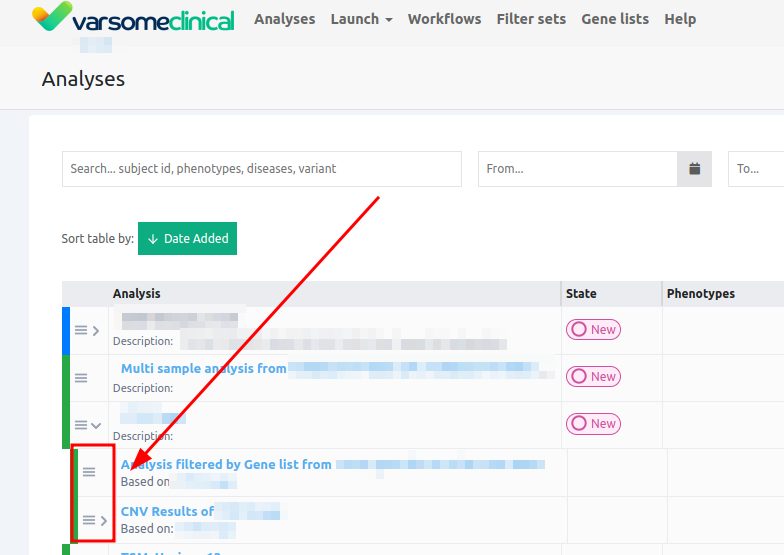Open hamburger menu for Multi sample analysis row
This screenshot has width=784, height=555.
(81, 378)
